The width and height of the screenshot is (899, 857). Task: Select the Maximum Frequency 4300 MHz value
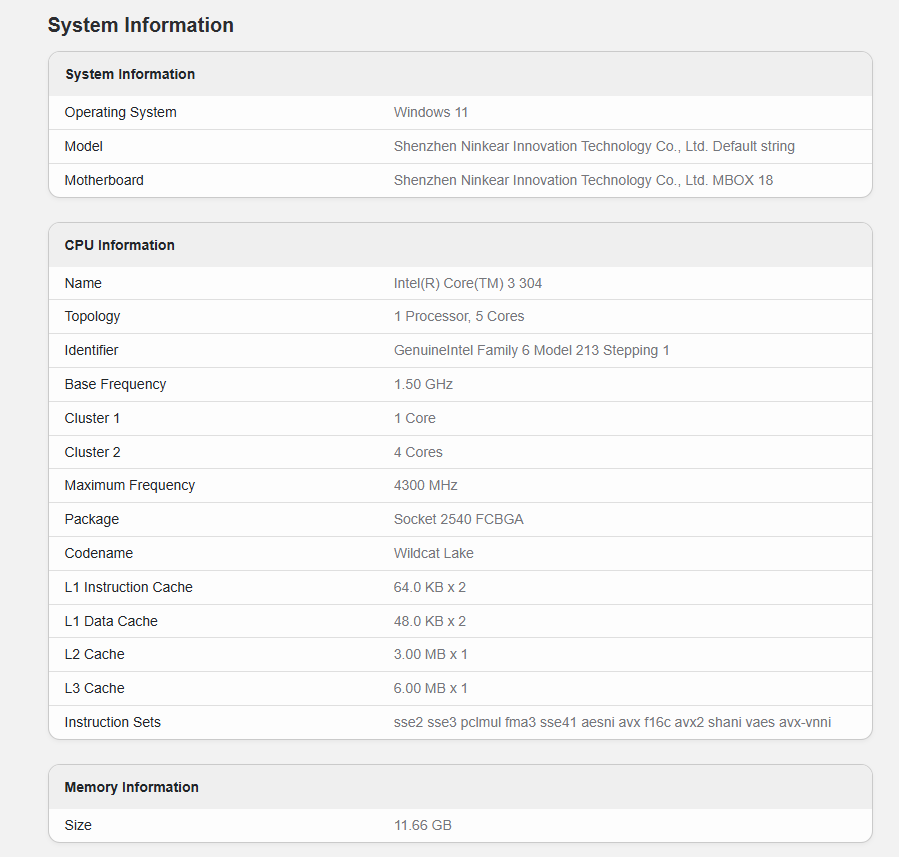tap(425, 486)
